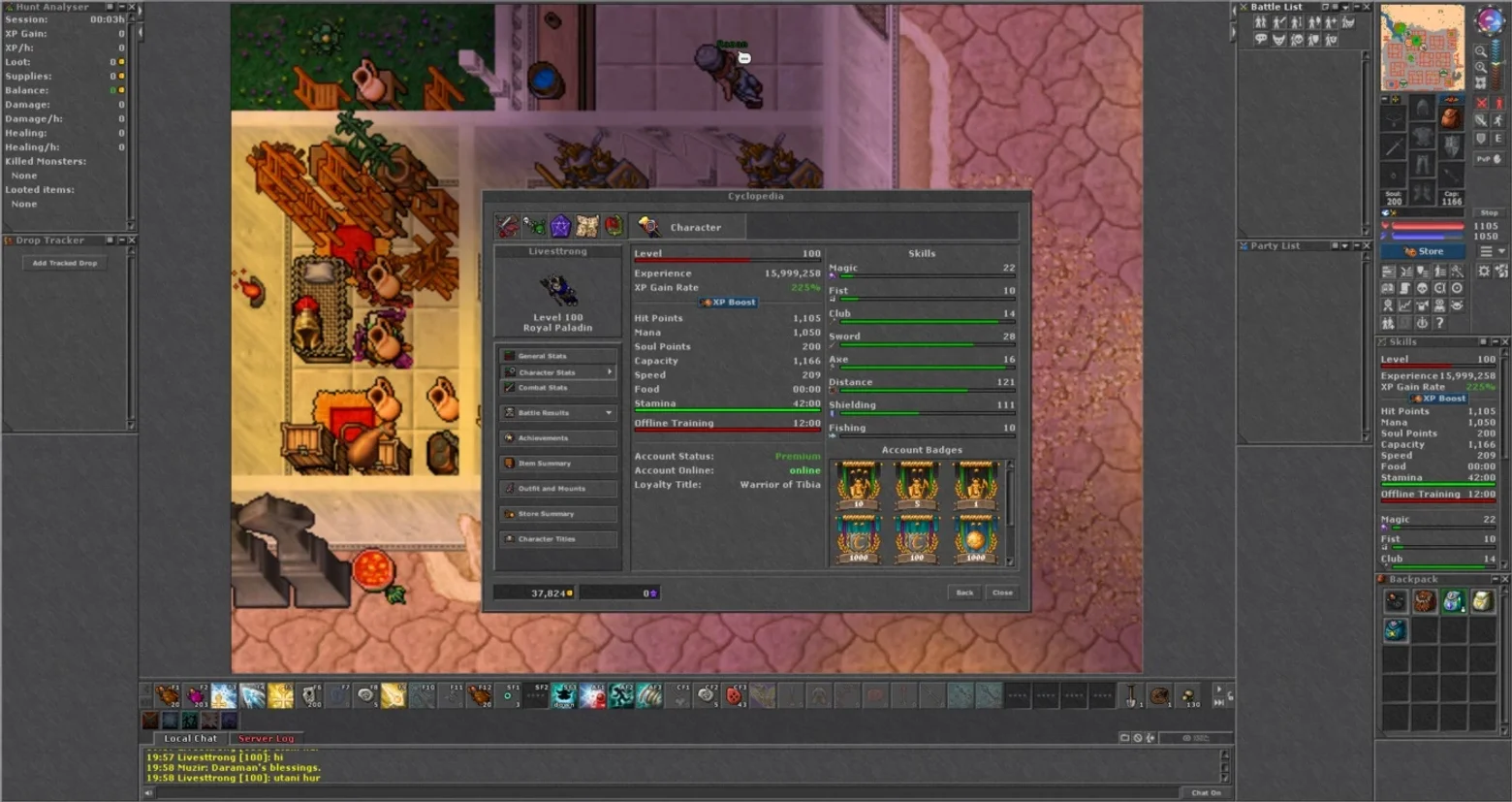
Task: Close the Cyclopedia window with Close button
Action: (x=1002, y=593)
